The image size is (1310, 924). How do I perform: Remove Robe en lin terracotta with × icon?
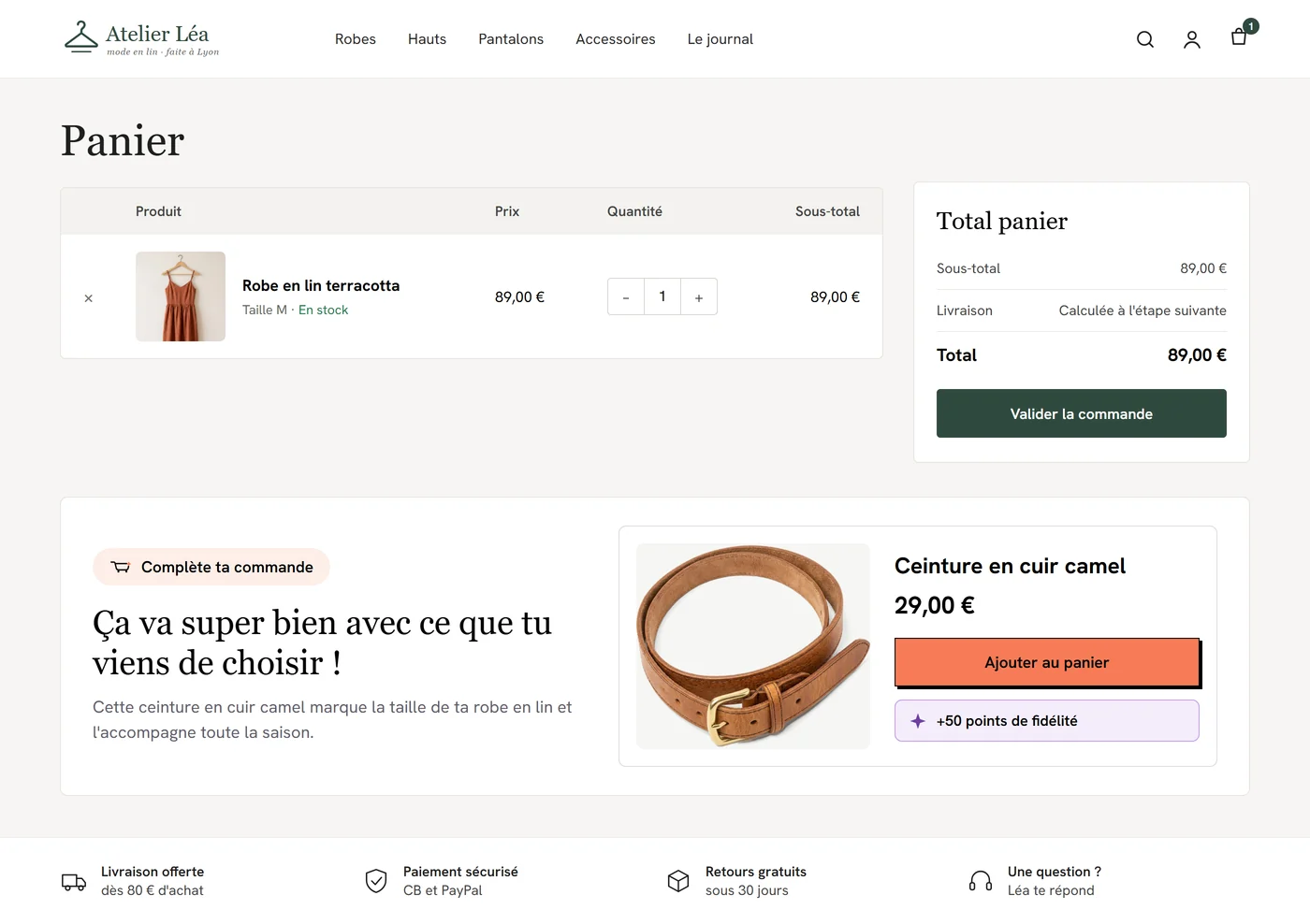[x=89, y=298]
